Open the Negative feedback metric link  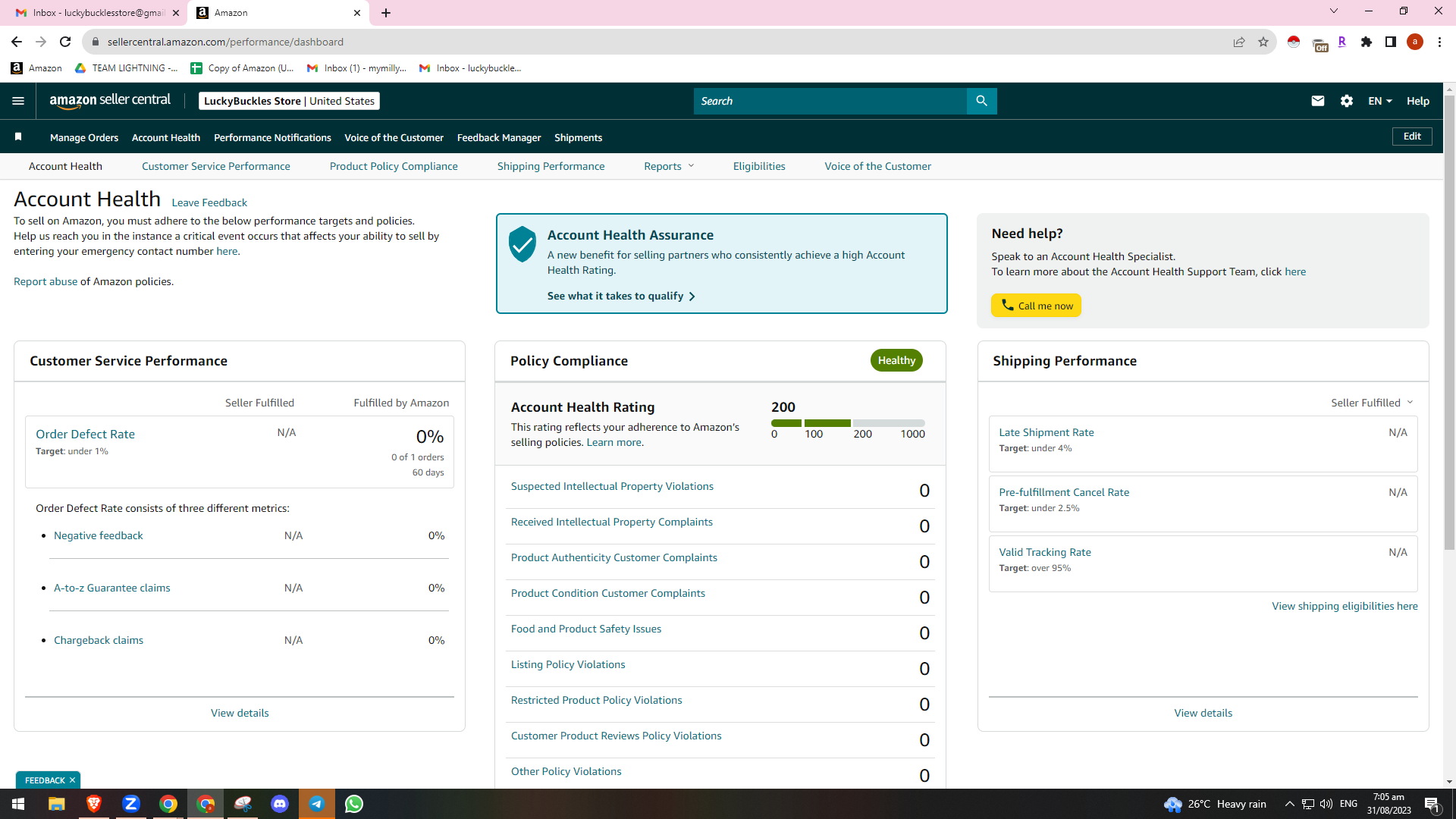click(99, 535)
